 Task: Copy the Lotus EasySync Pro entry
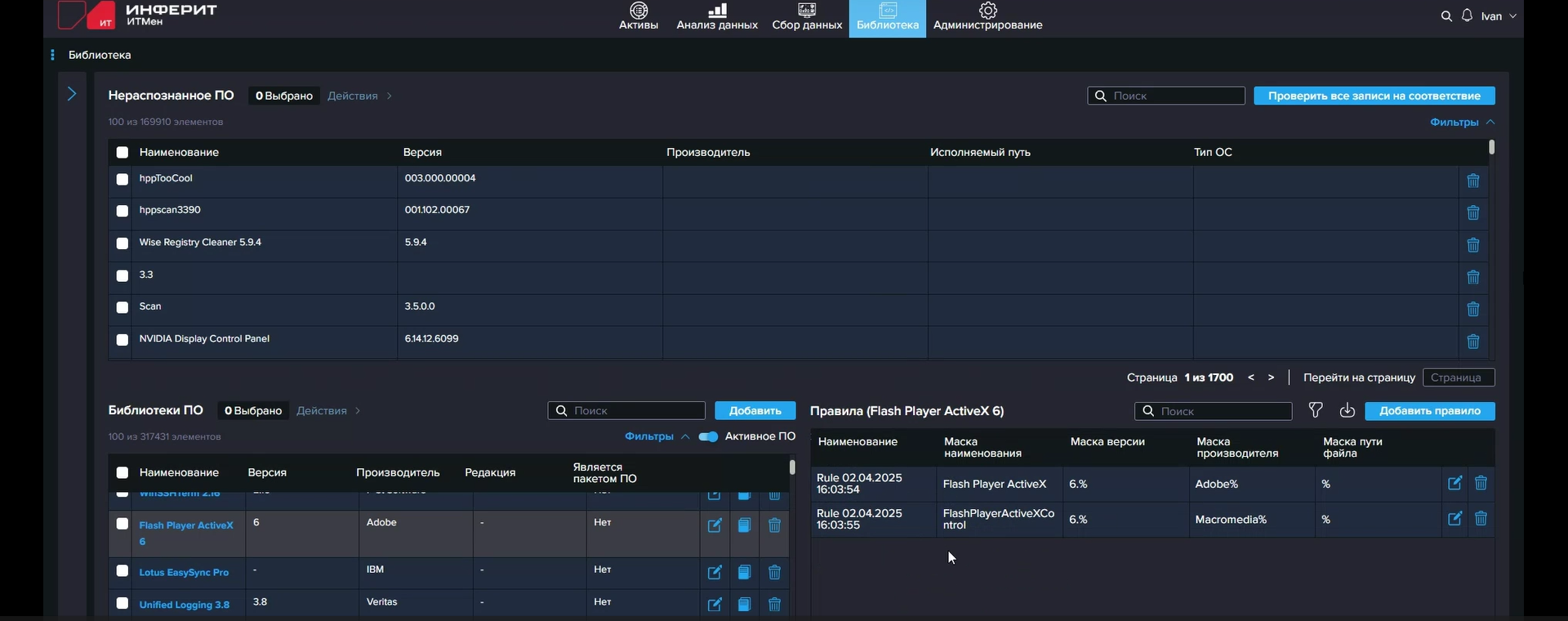(x=744, y=573)
